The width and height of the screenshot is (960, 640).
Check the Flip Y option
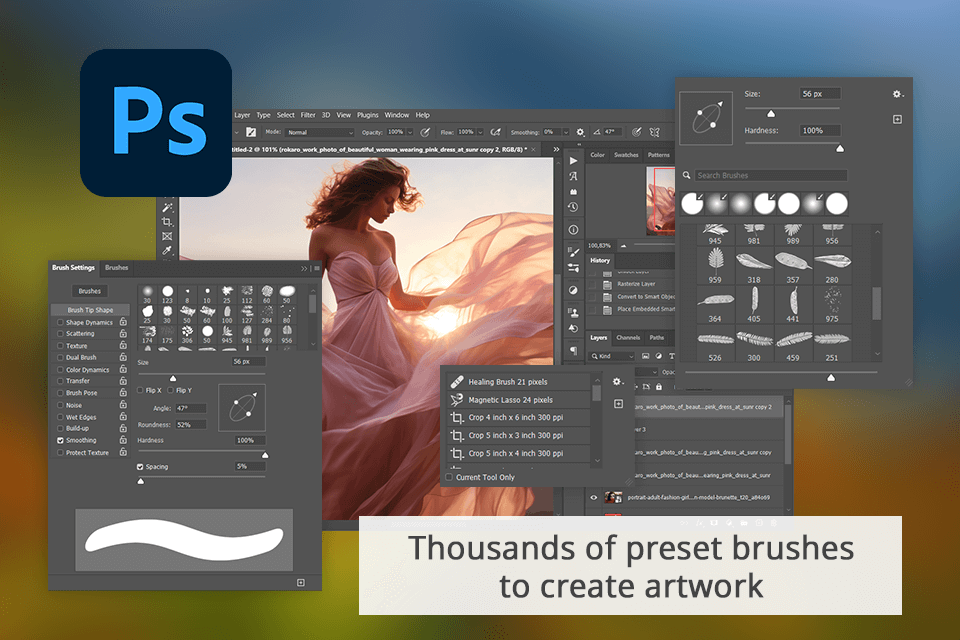(x=171, y=390)
